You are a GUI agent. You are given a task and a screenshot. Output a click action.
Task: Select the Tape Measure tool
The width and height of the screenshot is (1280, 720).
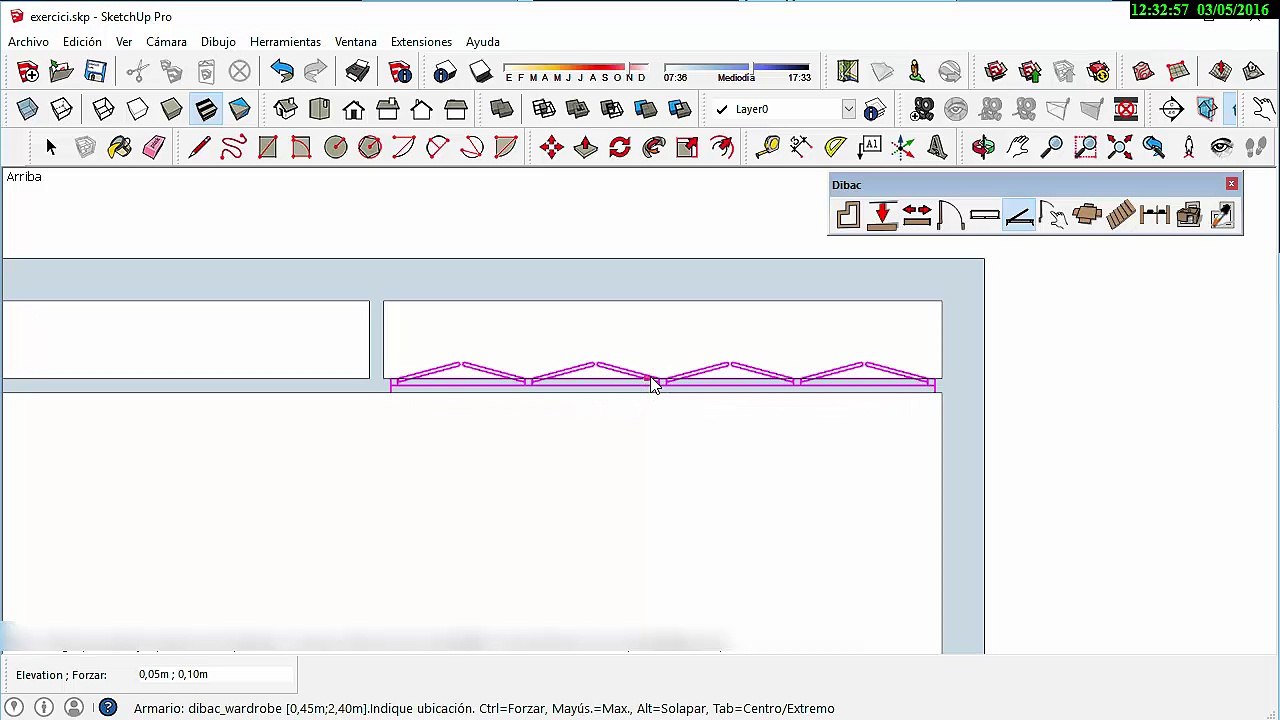coord(767,148)
